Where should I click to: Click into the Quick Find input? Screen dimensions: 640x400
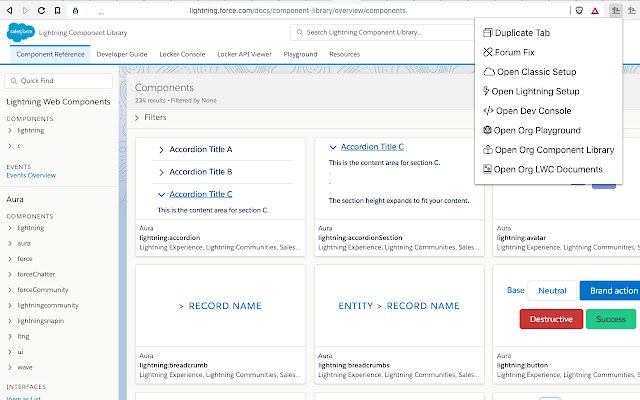[x=58, y=81]
